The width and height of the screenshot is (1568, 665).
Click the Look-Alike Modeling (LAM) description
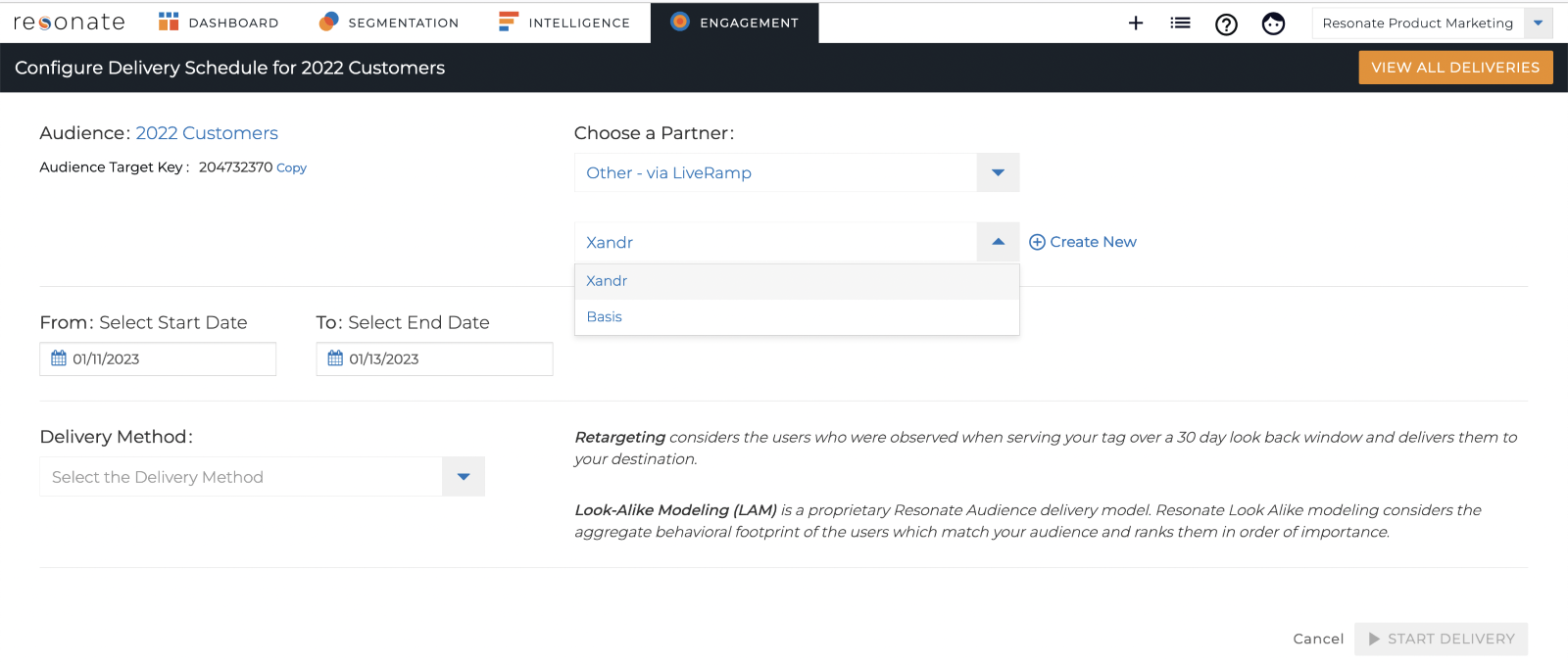pos(1028,521)
